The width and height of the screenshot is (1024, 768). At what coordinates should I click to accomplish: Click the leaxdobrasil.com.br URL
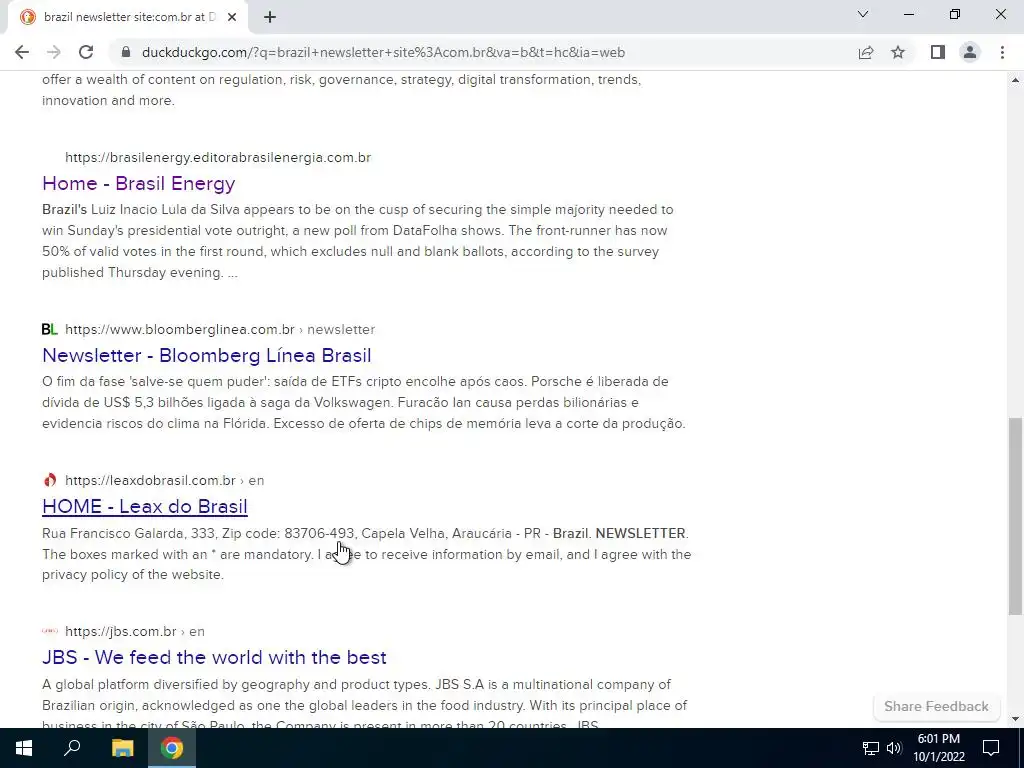(x=165, y=480)
